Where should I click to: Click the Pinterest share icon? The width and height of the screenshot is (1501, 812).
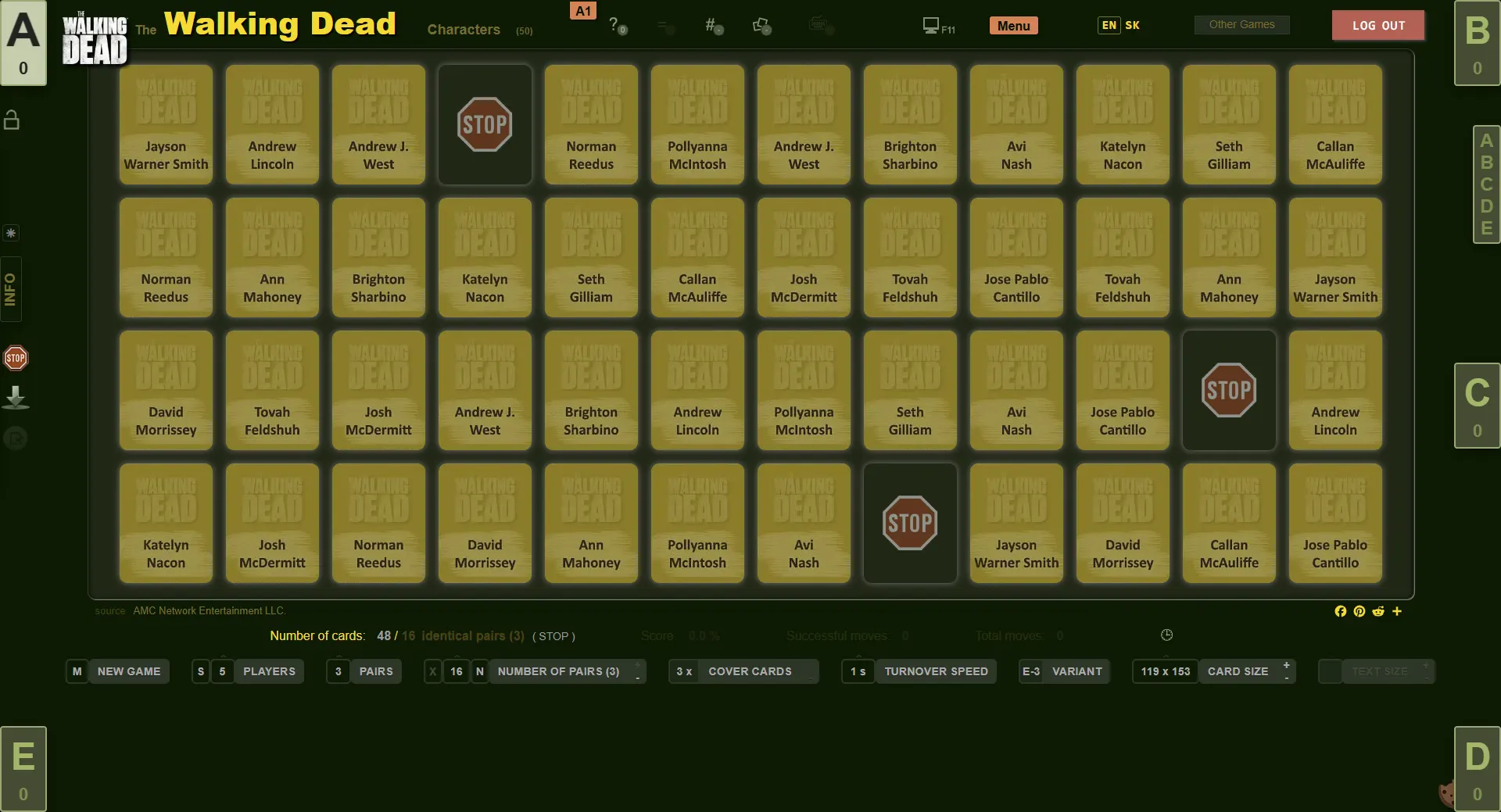coord(1359,611)
